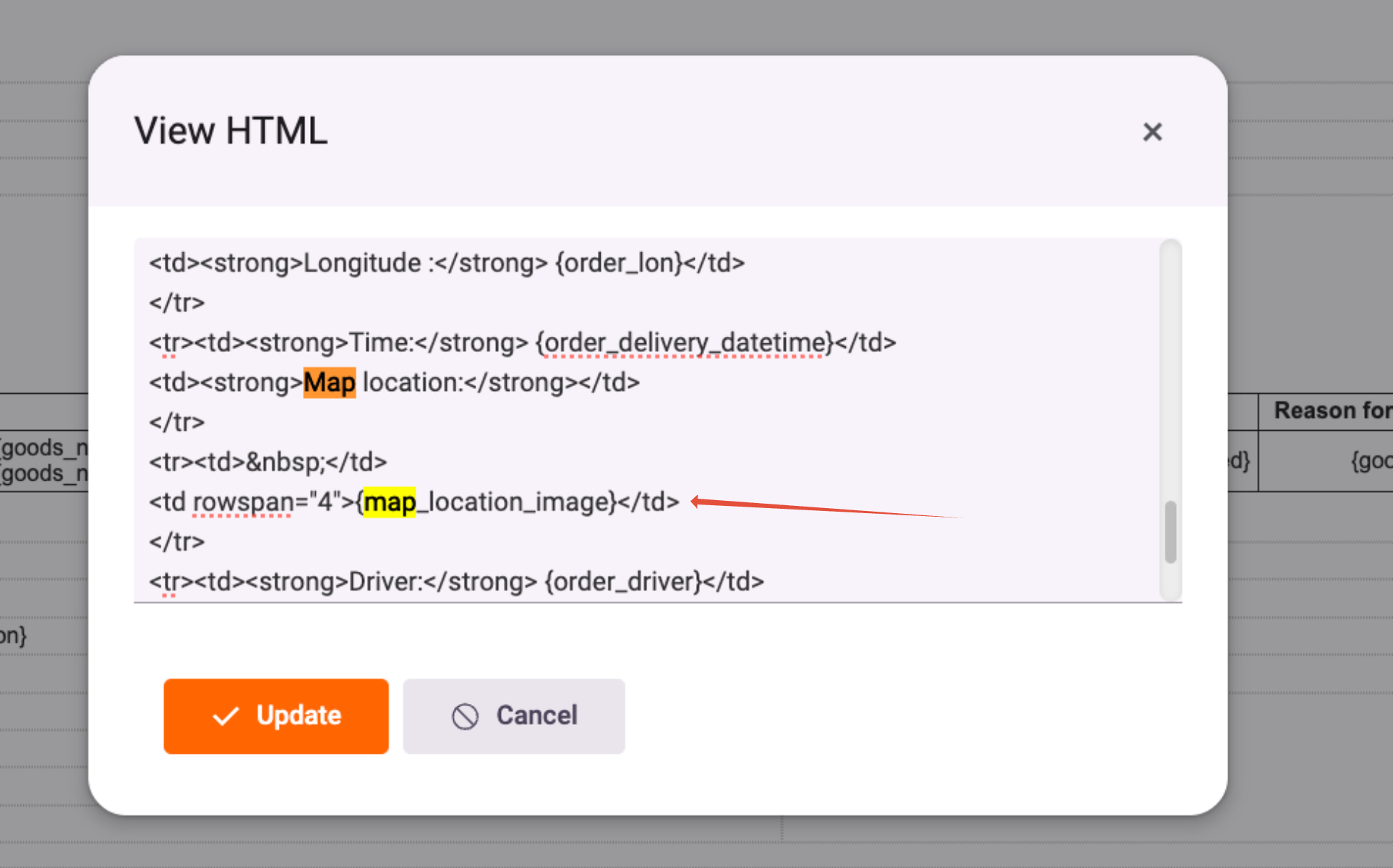The width and height of the screenshot is (1393, 868).
Task: Click the map_location_image closing </td> tag
Action: [x=649, y=502]
